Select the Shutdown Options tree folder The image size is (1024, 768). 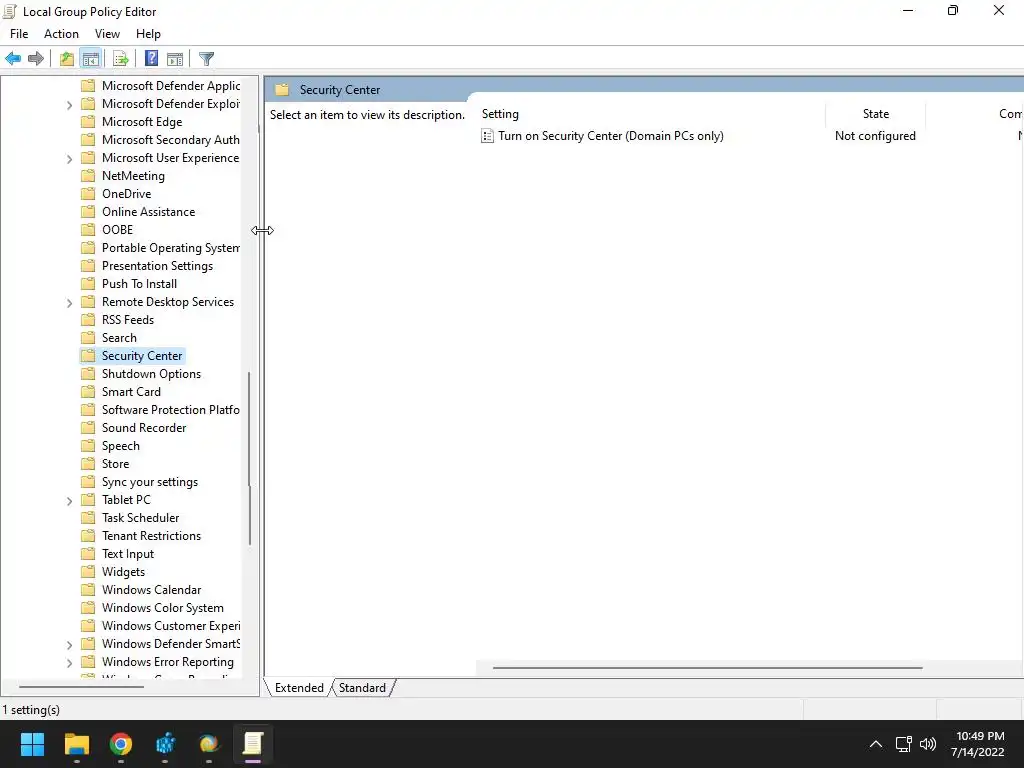pos(152,374)
